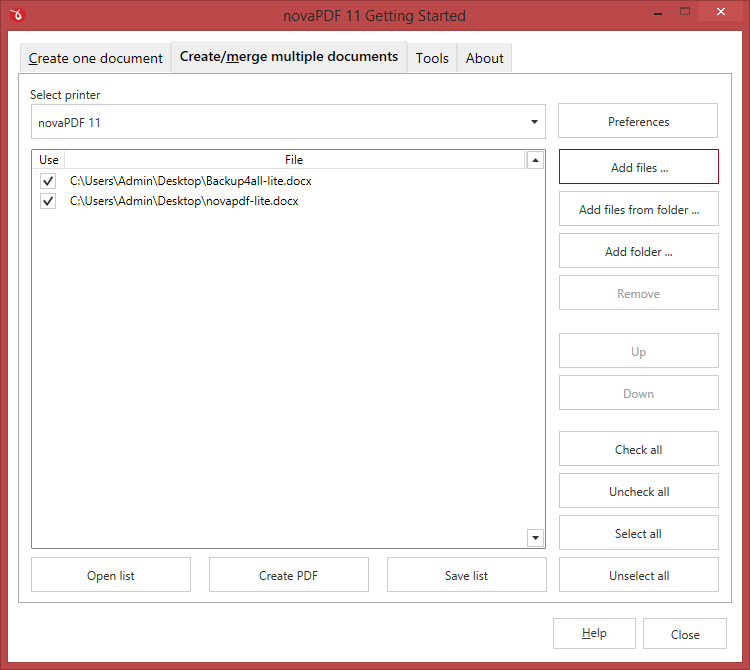Click the Use column header
This screenshot has width=750, height=670.
click(49, 160)
